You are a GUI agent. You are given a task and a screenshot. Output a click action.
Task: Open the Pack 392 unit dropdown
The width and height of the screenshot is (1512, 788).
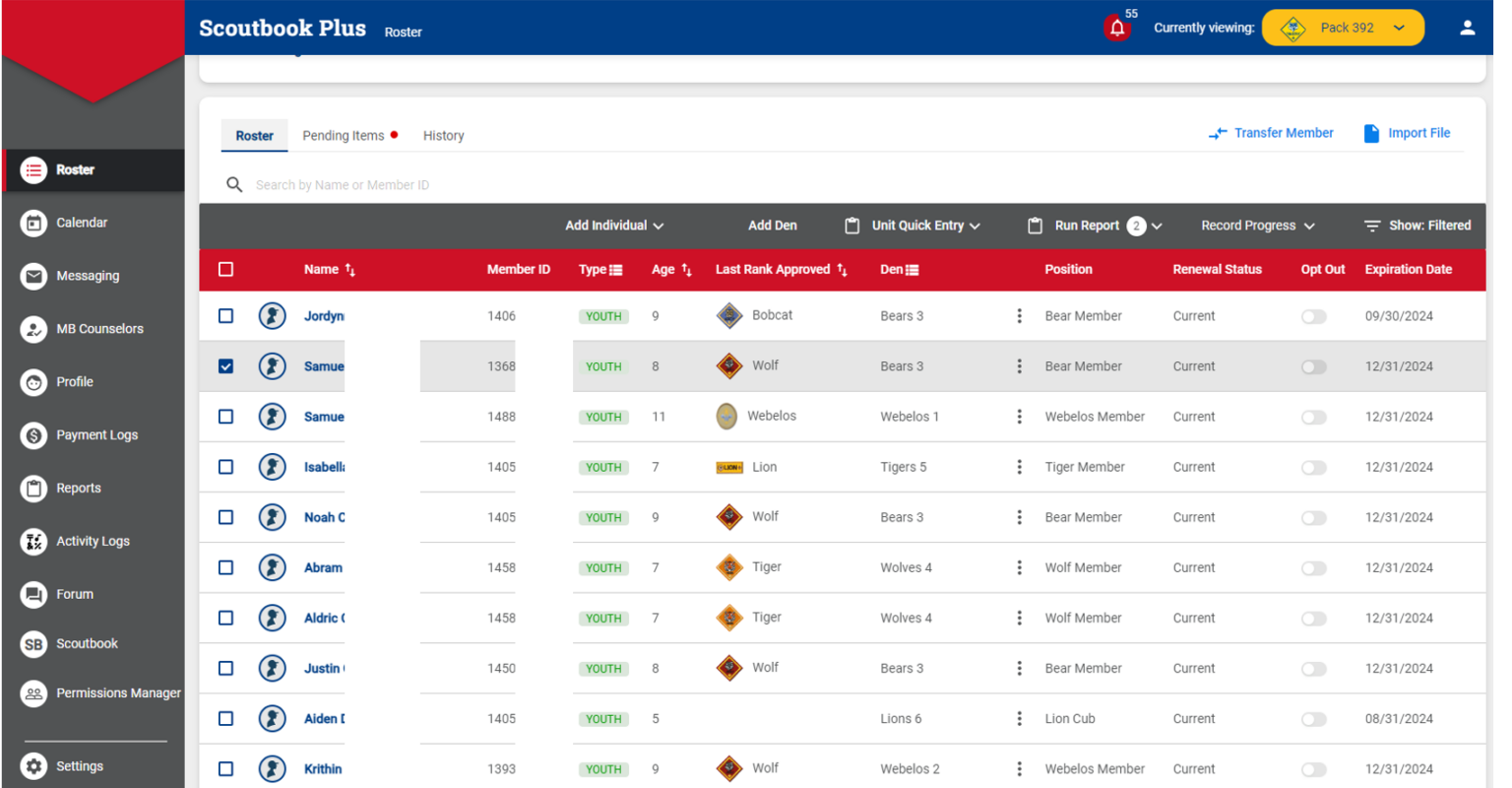[1343, 28]
